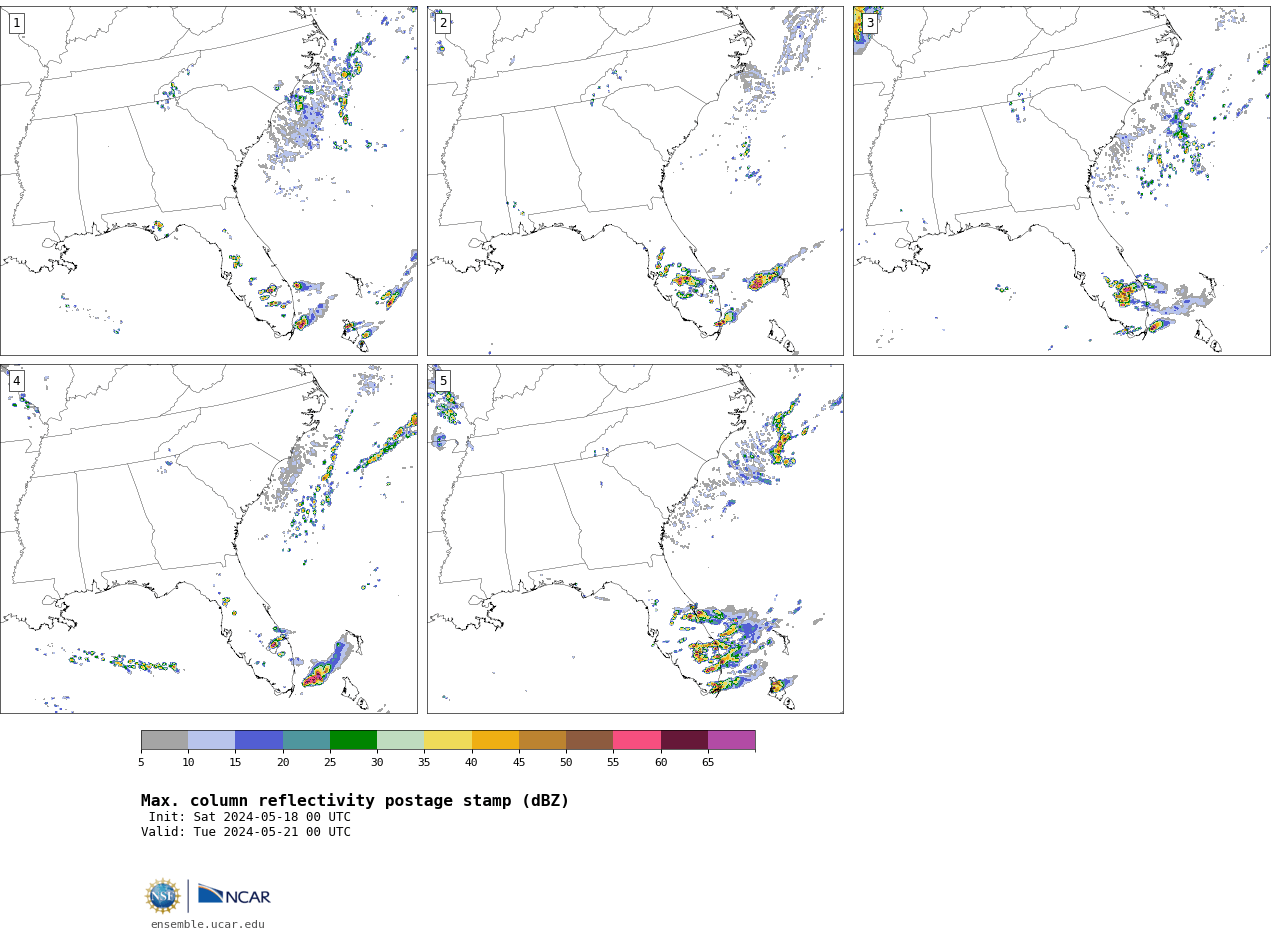Click the colorbar tick label 65
The width and height of the screenshot is (1280, 936).
708,763
